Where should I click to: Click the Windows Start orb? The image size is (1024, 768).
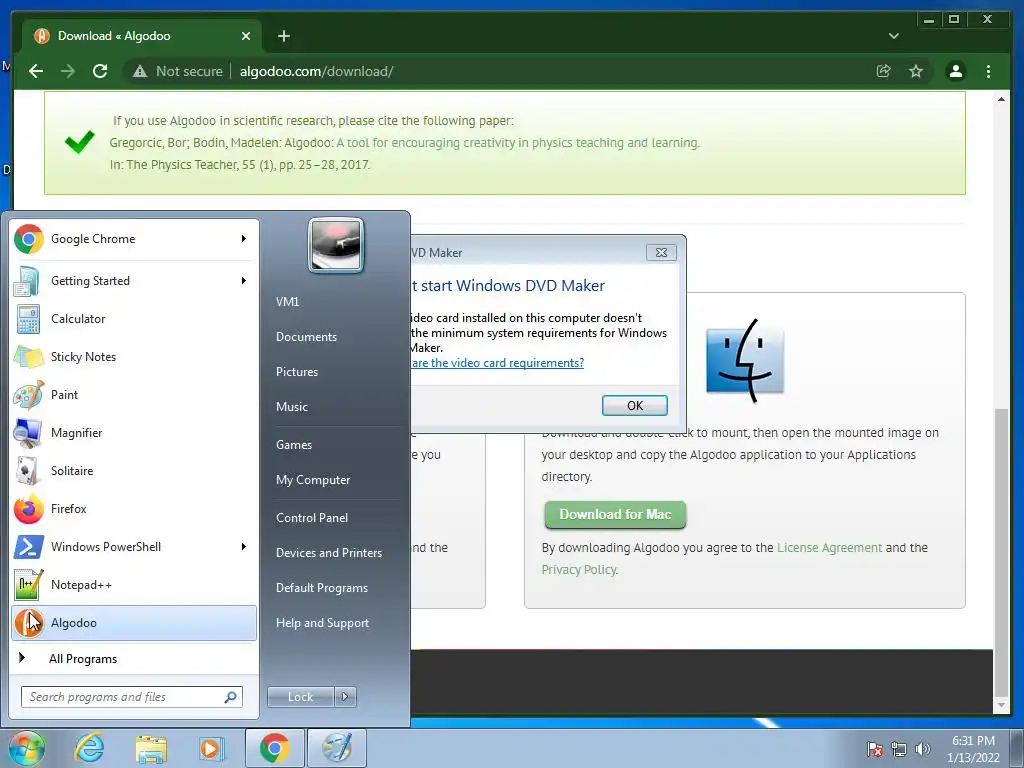tap(26, 748)
